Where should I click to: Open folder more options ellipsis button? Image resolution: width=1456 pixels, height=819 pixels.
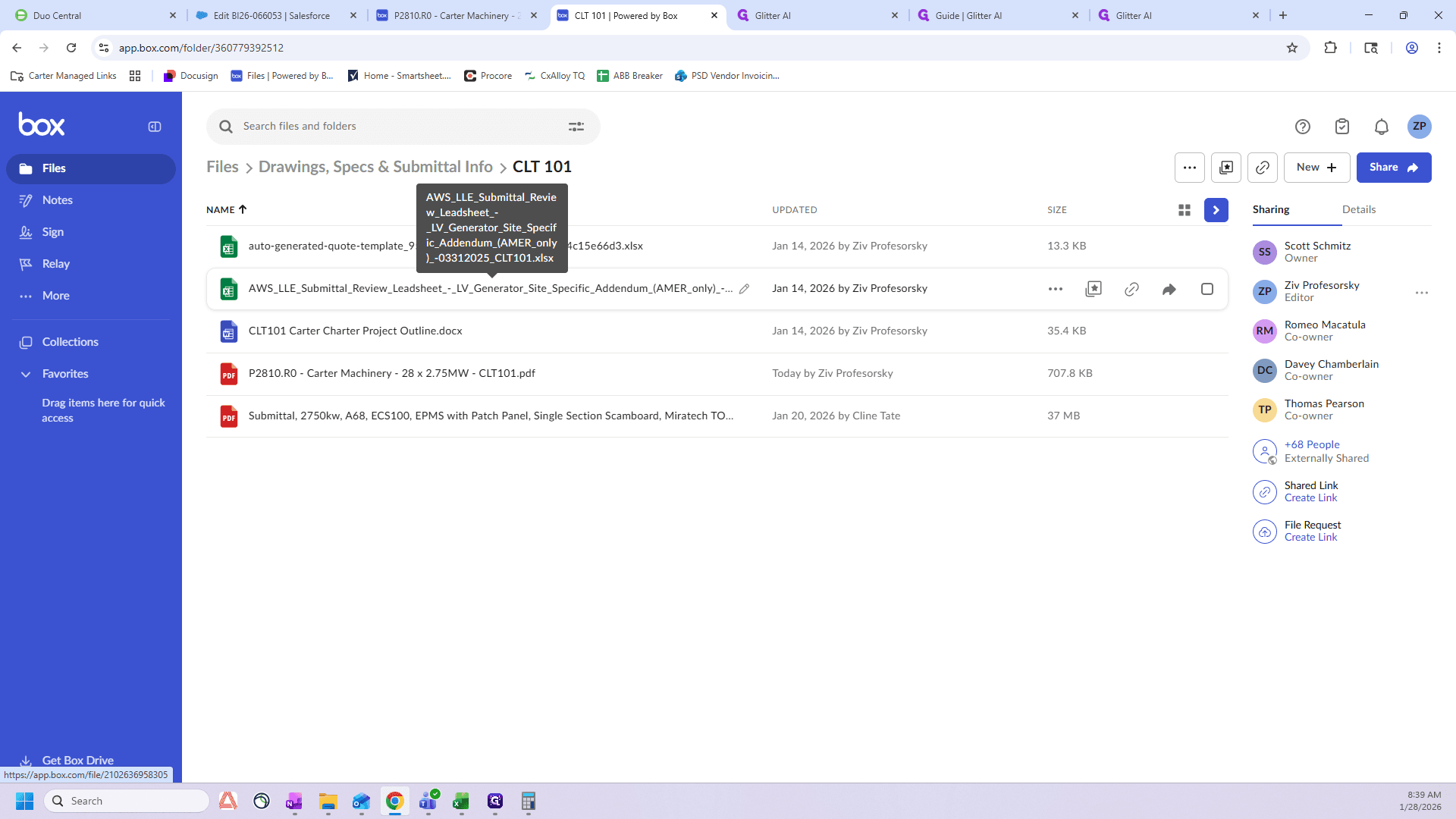pos(1190,168)
